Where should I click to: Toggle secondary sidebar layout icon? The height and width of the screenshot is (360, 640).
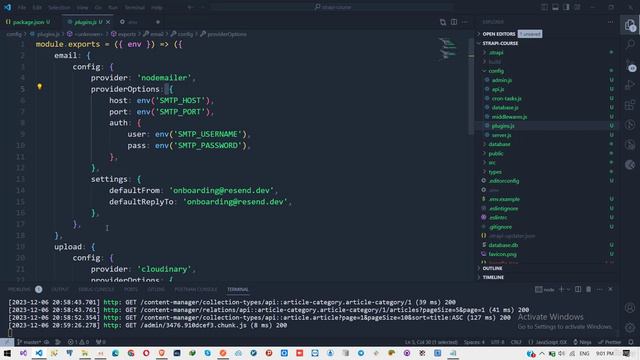[x=566, y=7]
